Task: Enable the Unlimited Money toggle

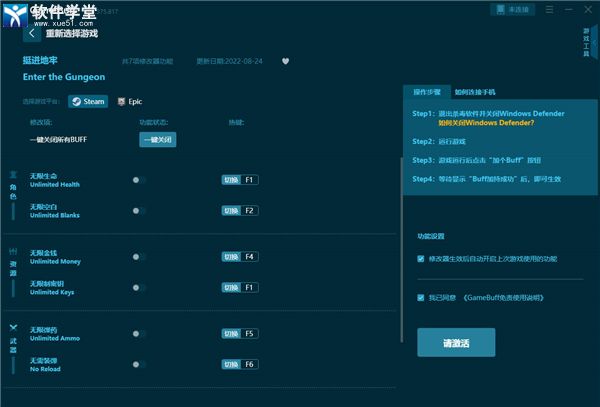Action: 138,256
